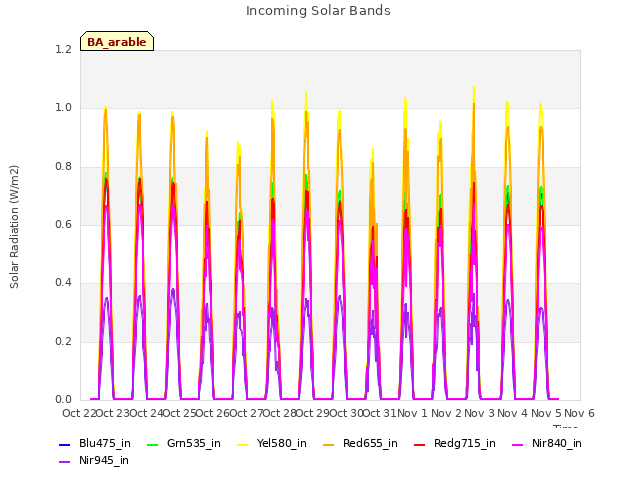The image size is (640, 480).
Task: Select the Red655_in legend entry
Action: tap(360, 443)
